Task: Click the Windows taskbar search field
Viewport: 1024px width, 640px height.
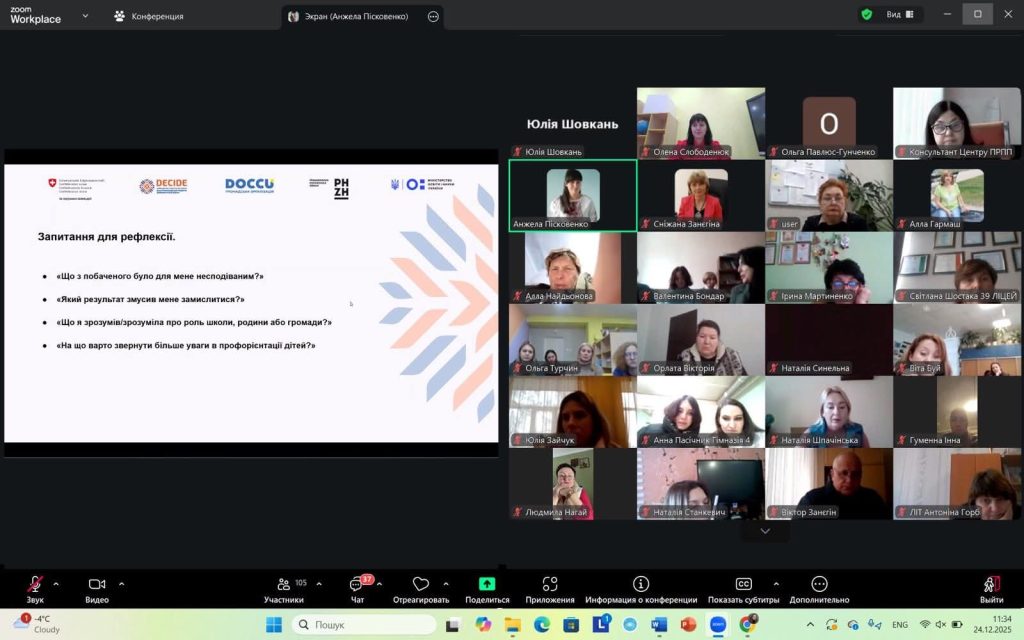Action: 364,625
